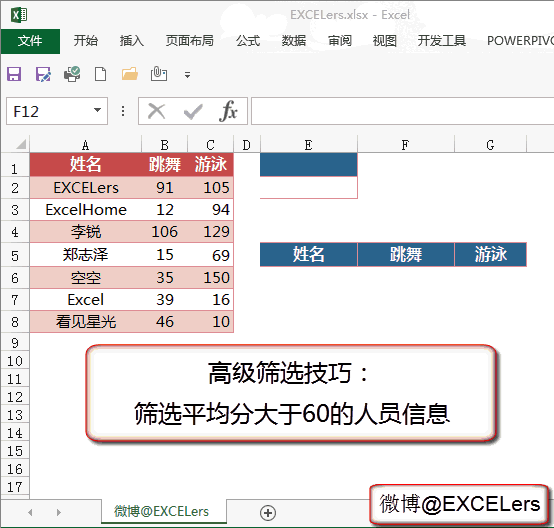Click the 游泳 header cell in column C

pyautogui.click(x=211, y=165)
